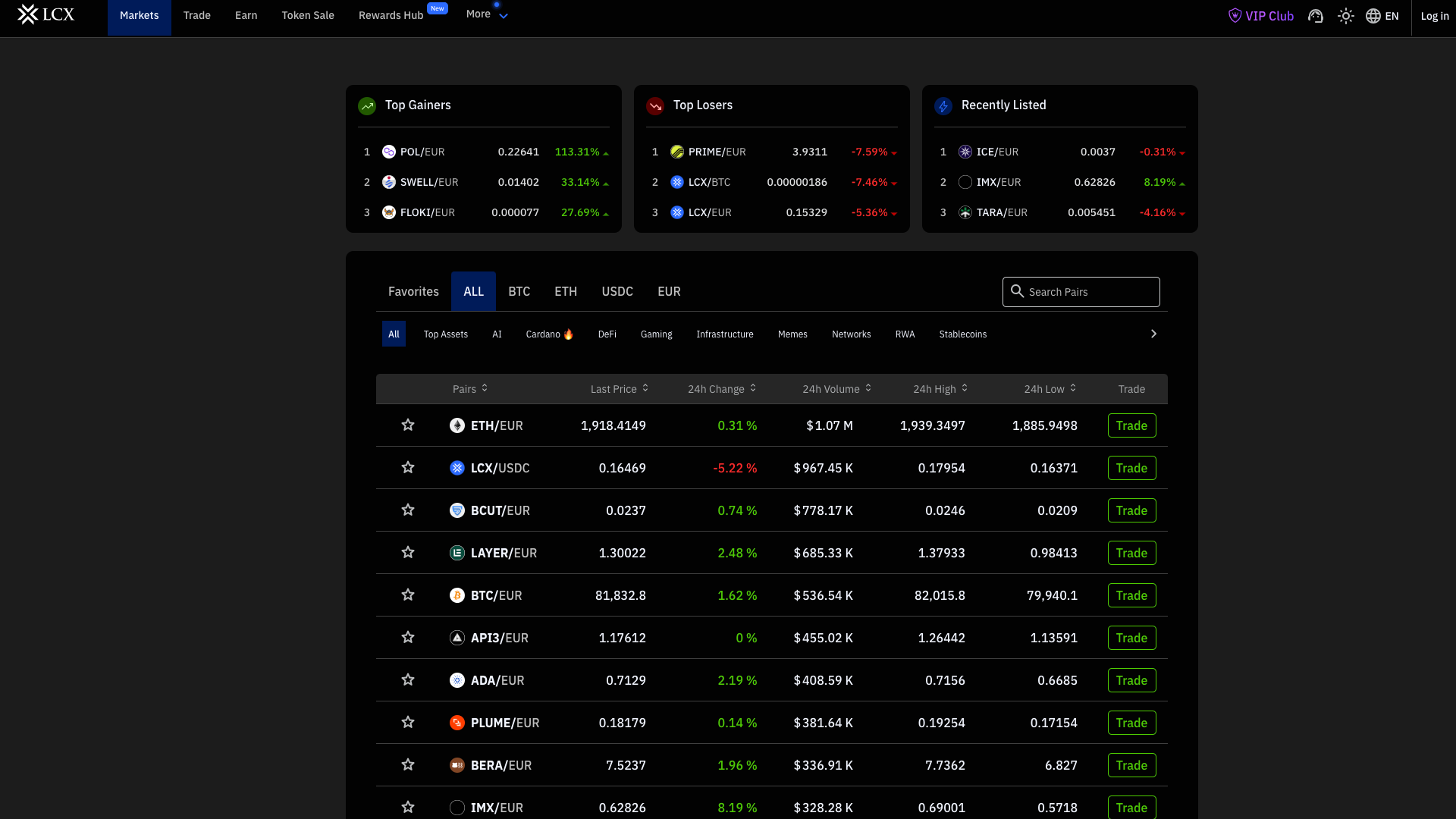Image resolution: width=1456 pixels, height=819 pixels.
Task: Switch to the BTC market tab
Action: (x=519, y=291)
